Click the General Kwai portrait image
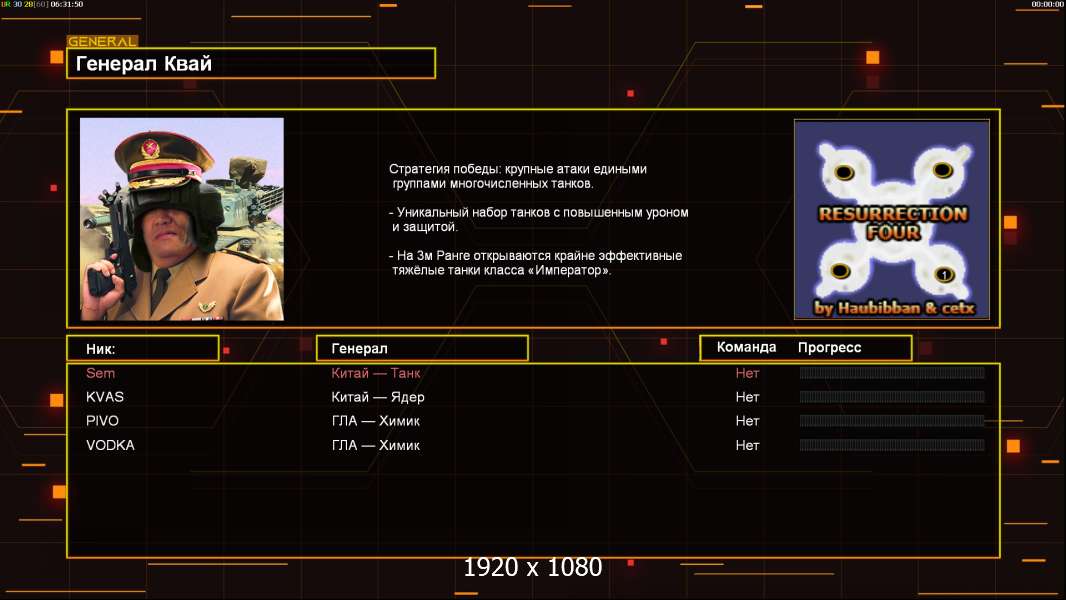This screenshot has height=600, width=1066. click(182, 219)
